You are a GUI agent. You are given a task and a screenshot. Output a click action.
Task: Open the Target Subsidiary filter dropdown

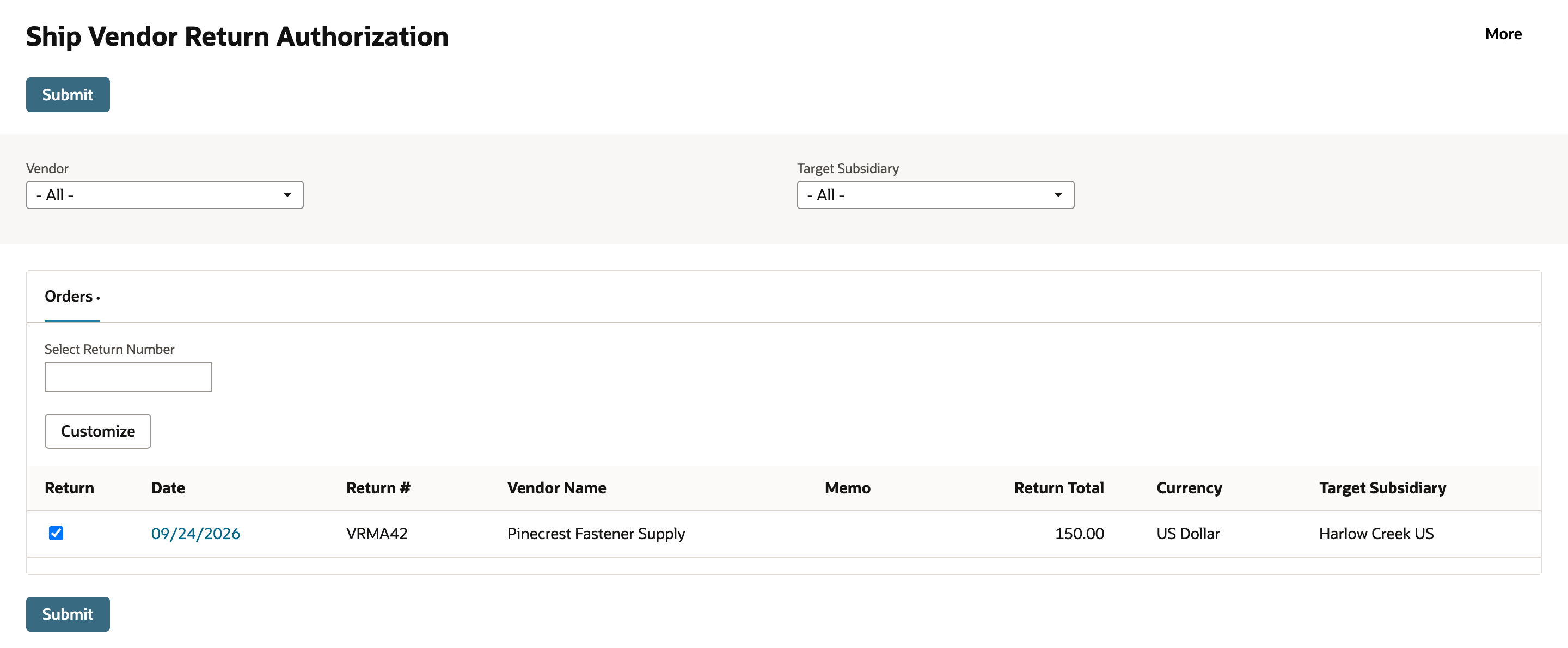[935, 195]
